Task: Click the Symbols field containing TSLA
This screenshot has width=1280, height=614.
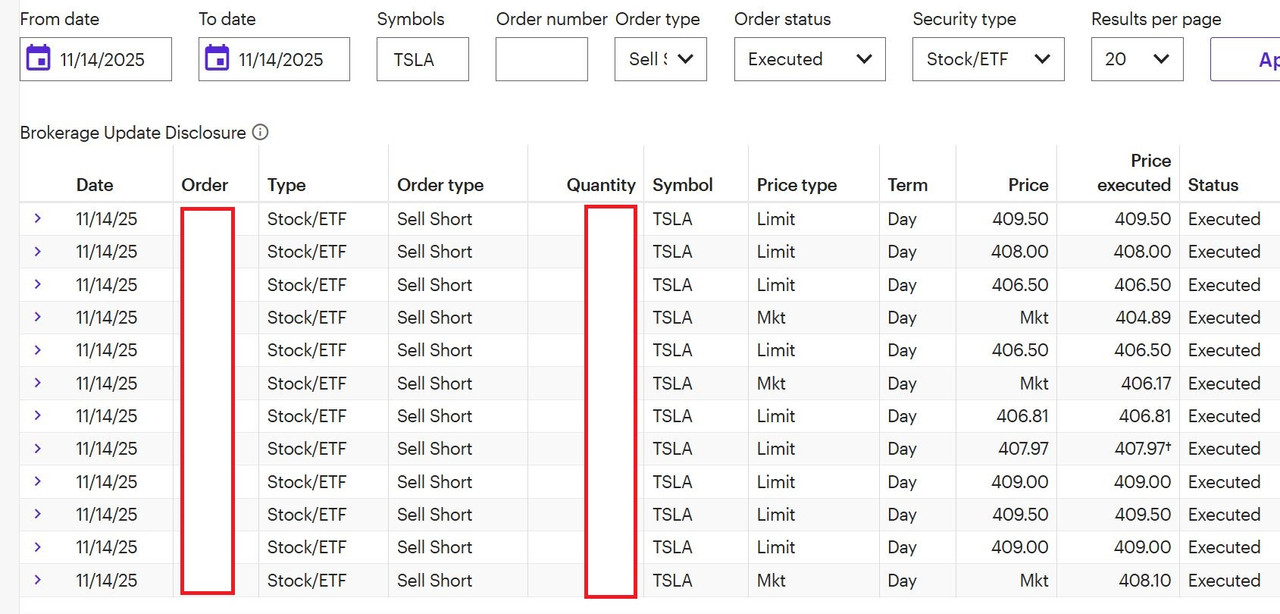Action: [x=423, y=59]
